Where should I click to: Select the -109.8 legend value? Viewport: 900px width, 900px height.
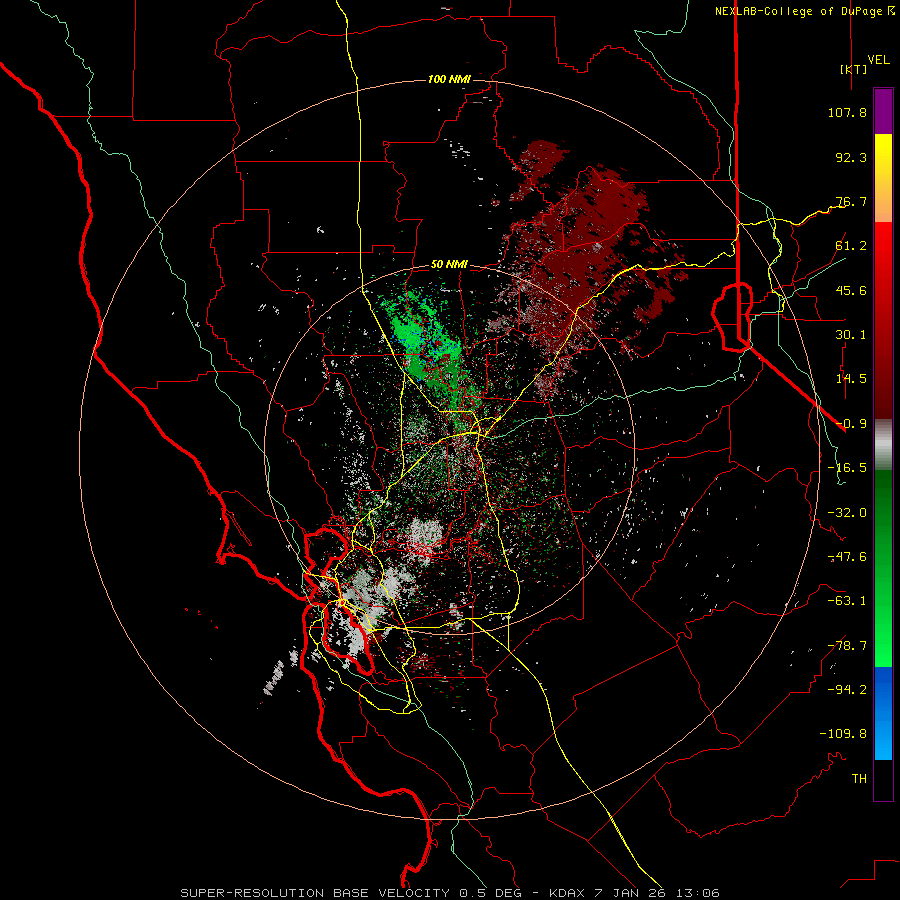click(843, 734)
